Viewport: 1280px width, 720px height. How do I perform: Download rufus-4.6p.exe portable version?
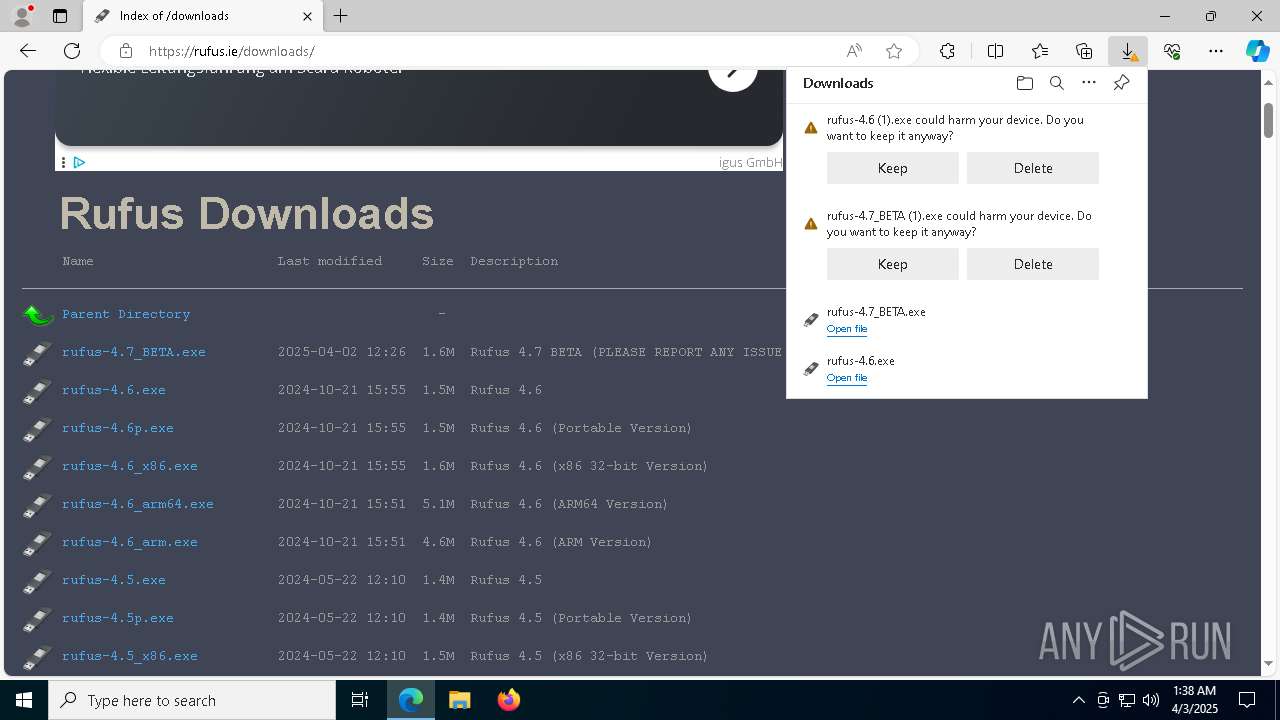click(x=118, y=428)
